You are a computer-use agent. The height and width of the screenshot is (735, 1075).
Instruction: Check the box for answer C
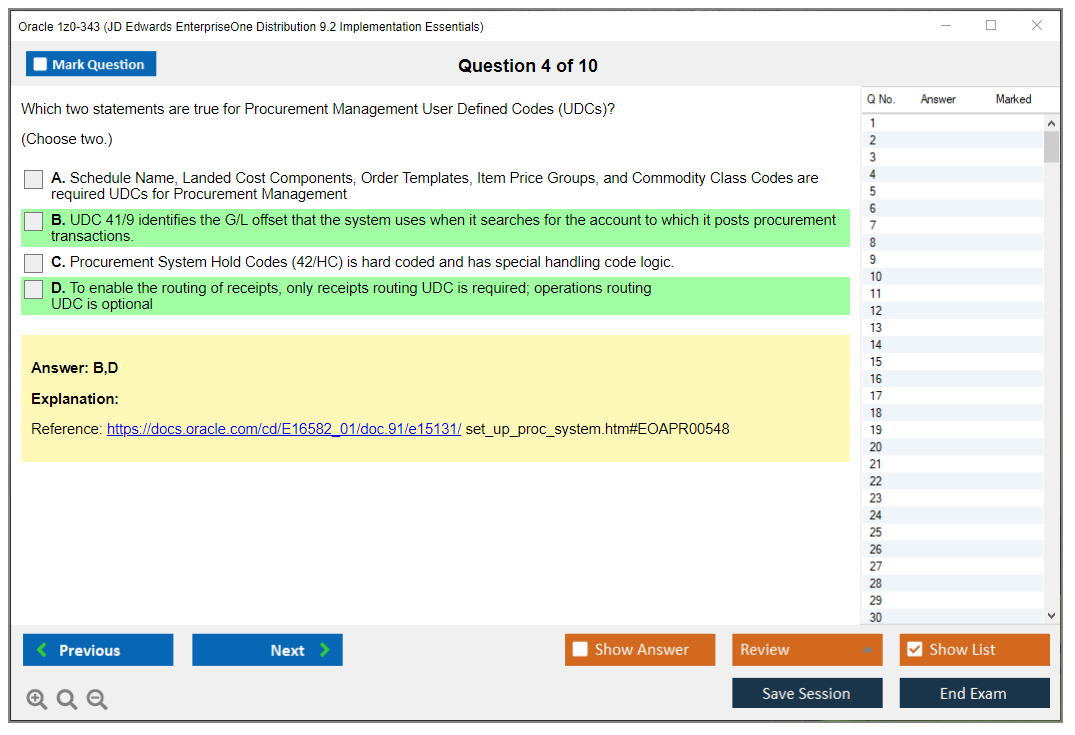click(34, 263)
